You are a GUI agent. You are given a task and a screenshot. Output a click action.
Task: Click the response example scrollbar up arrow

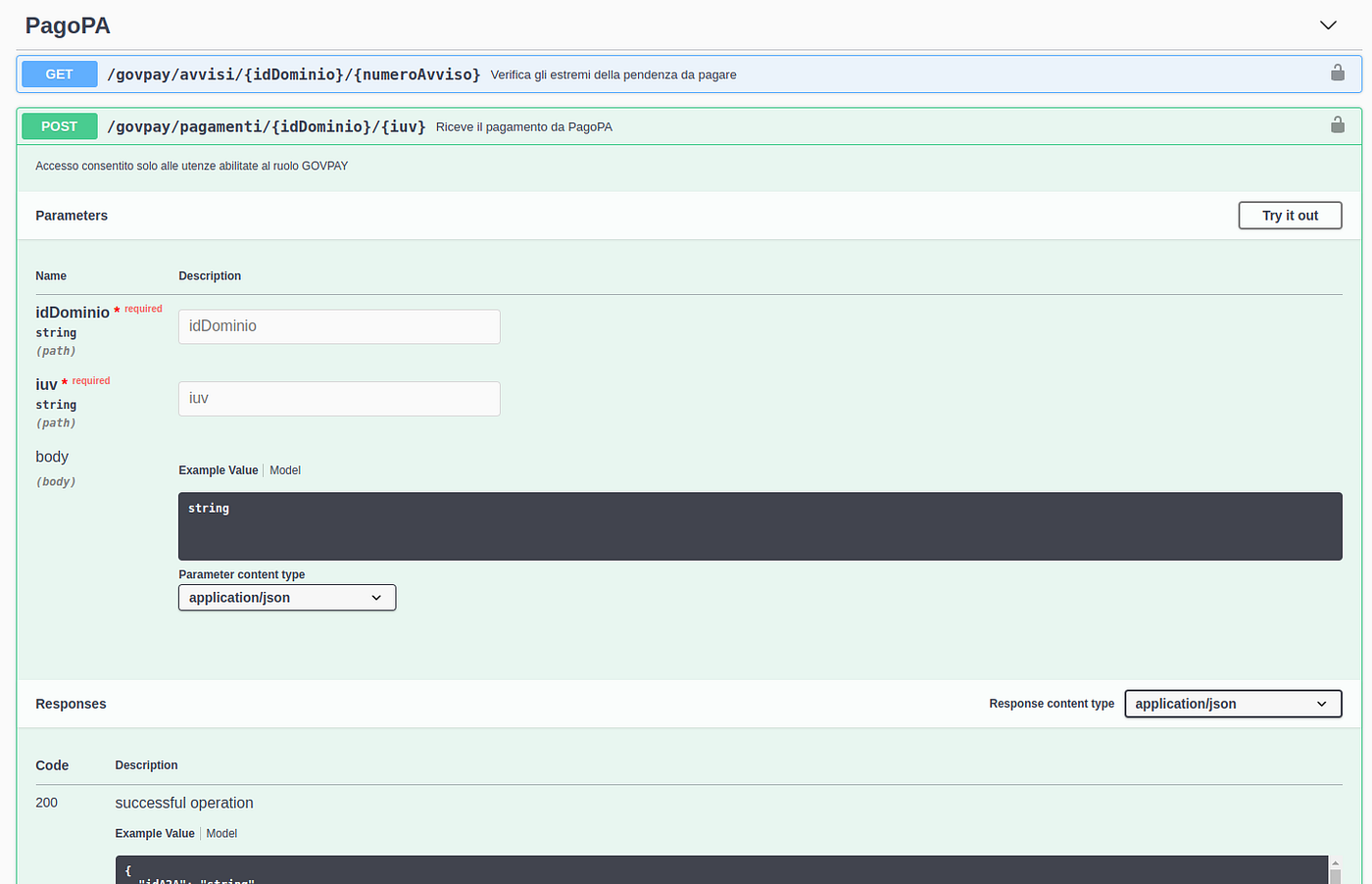tap(1335, 863)
